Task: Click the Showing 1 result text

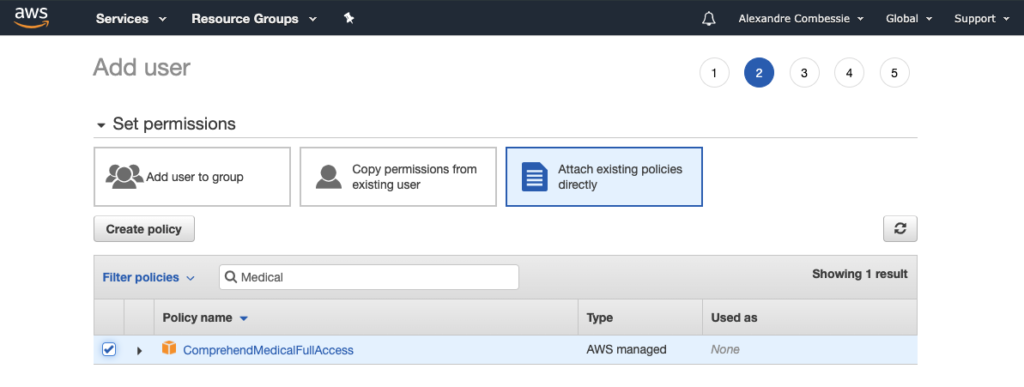Action: coord(859,274)
